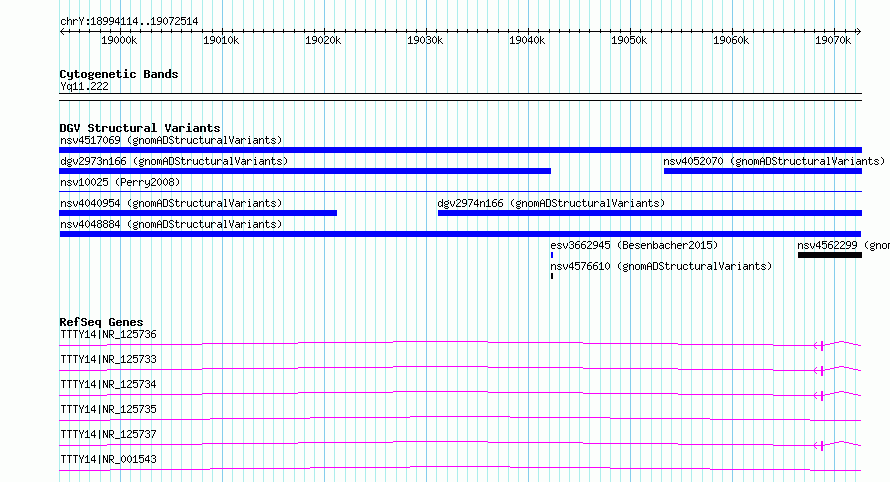Screen dimensions: 890x482
Task: Click the blue bar under nsv4040954
Action: click(198, 213)
